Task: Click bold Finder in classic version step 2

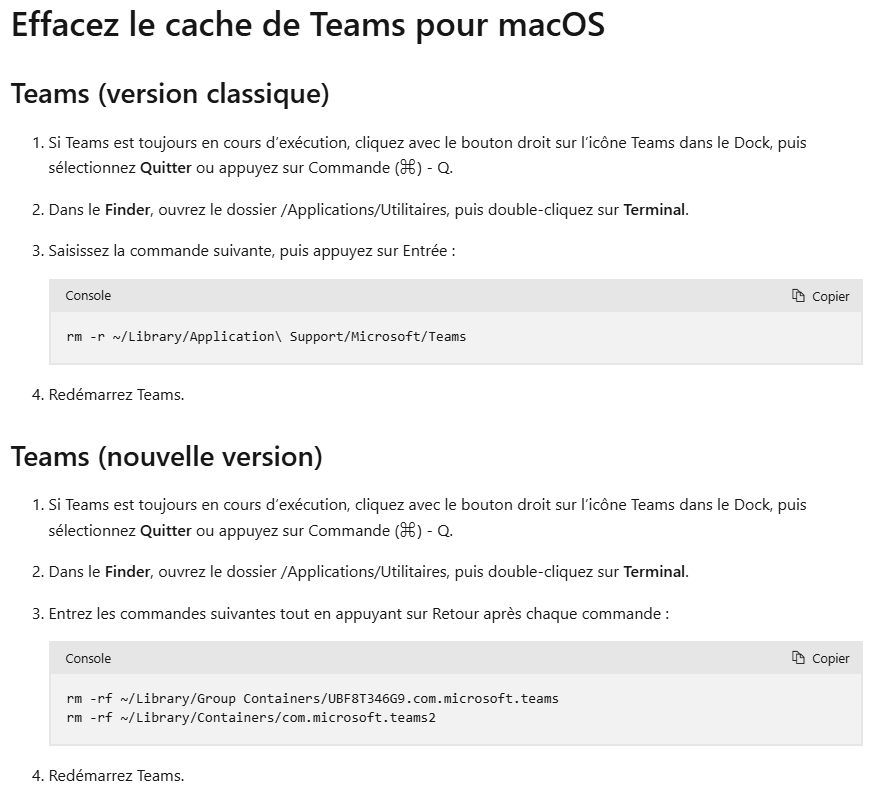Action: (127, 210)
